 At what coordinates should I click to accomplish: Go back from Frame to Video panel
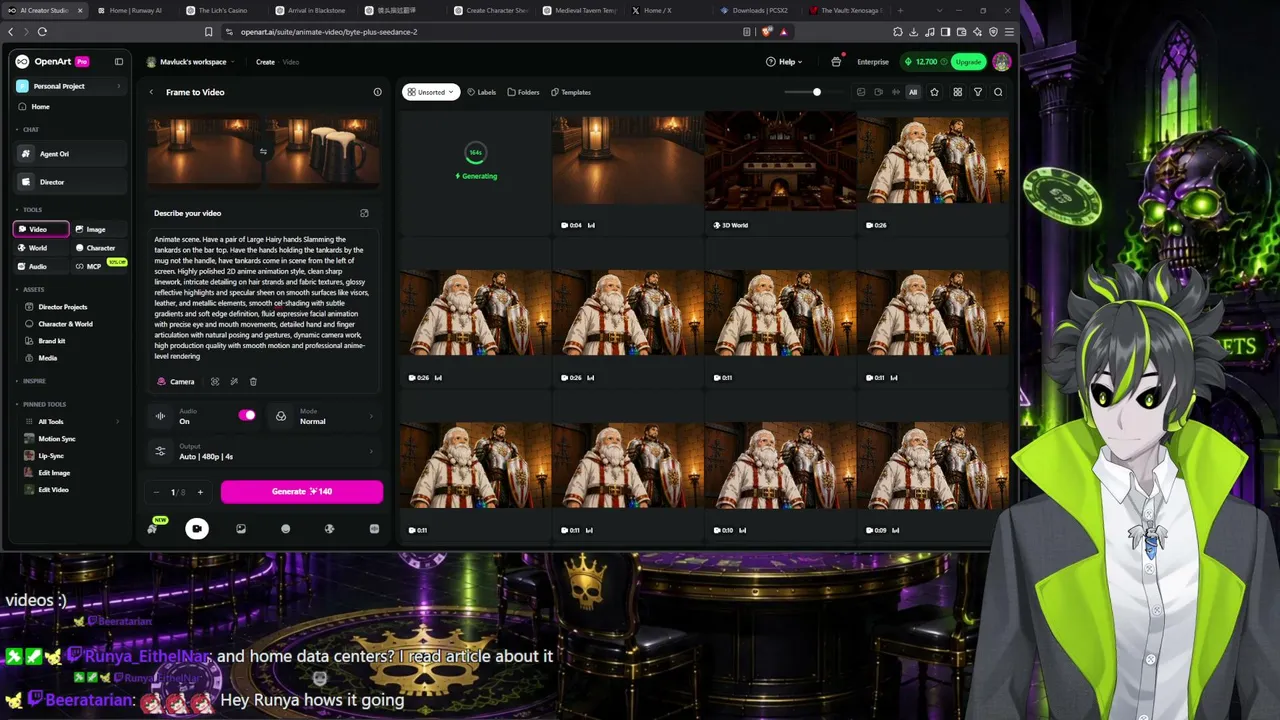point(151,92)
